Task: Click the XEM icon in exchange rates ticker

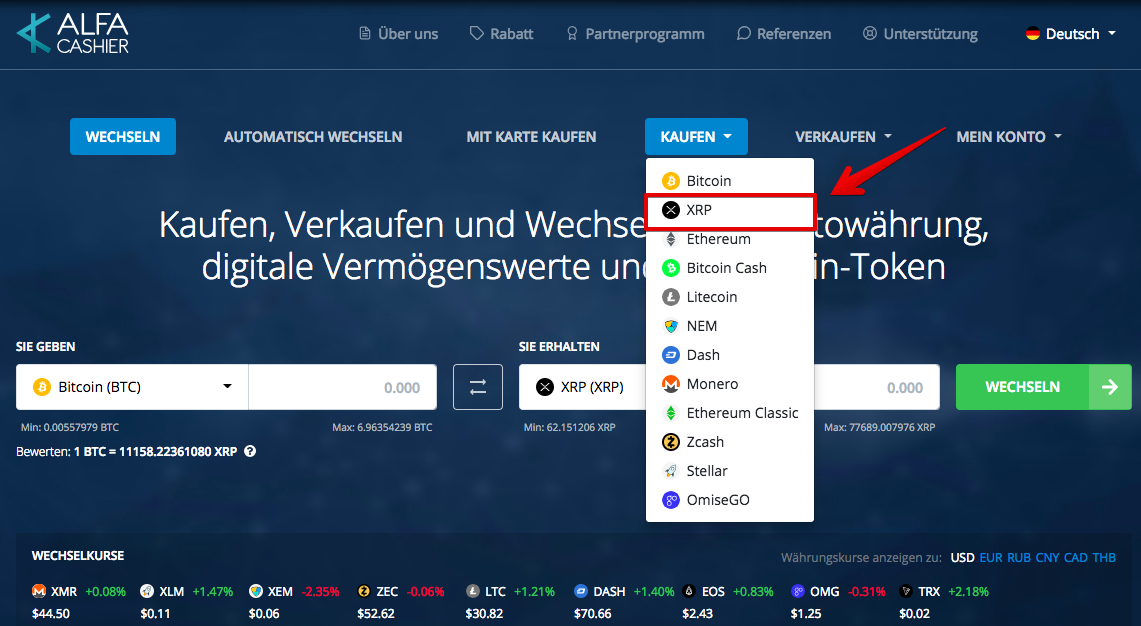Action: tap(255, 591)
